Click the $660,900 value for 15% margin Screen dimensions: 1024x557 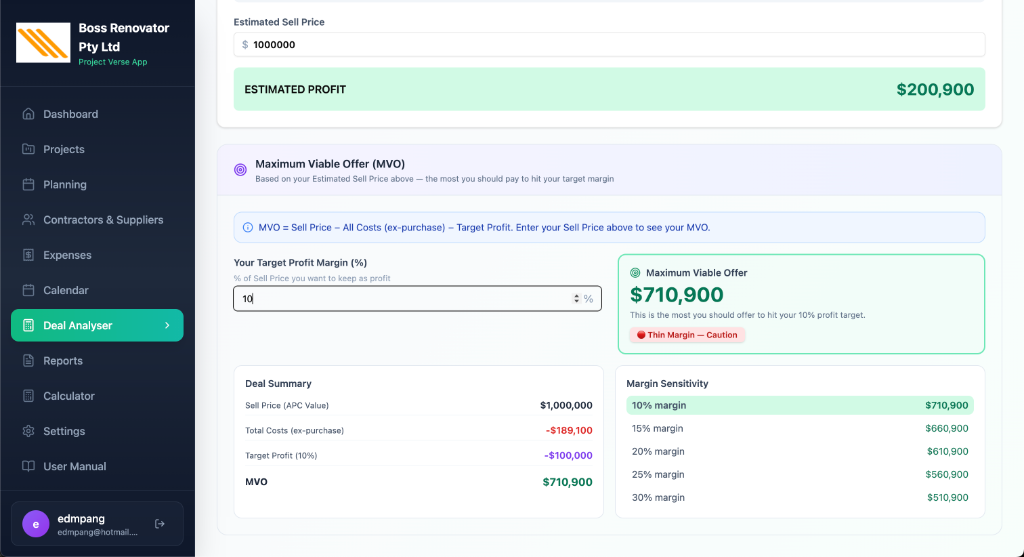click(946, 428)
